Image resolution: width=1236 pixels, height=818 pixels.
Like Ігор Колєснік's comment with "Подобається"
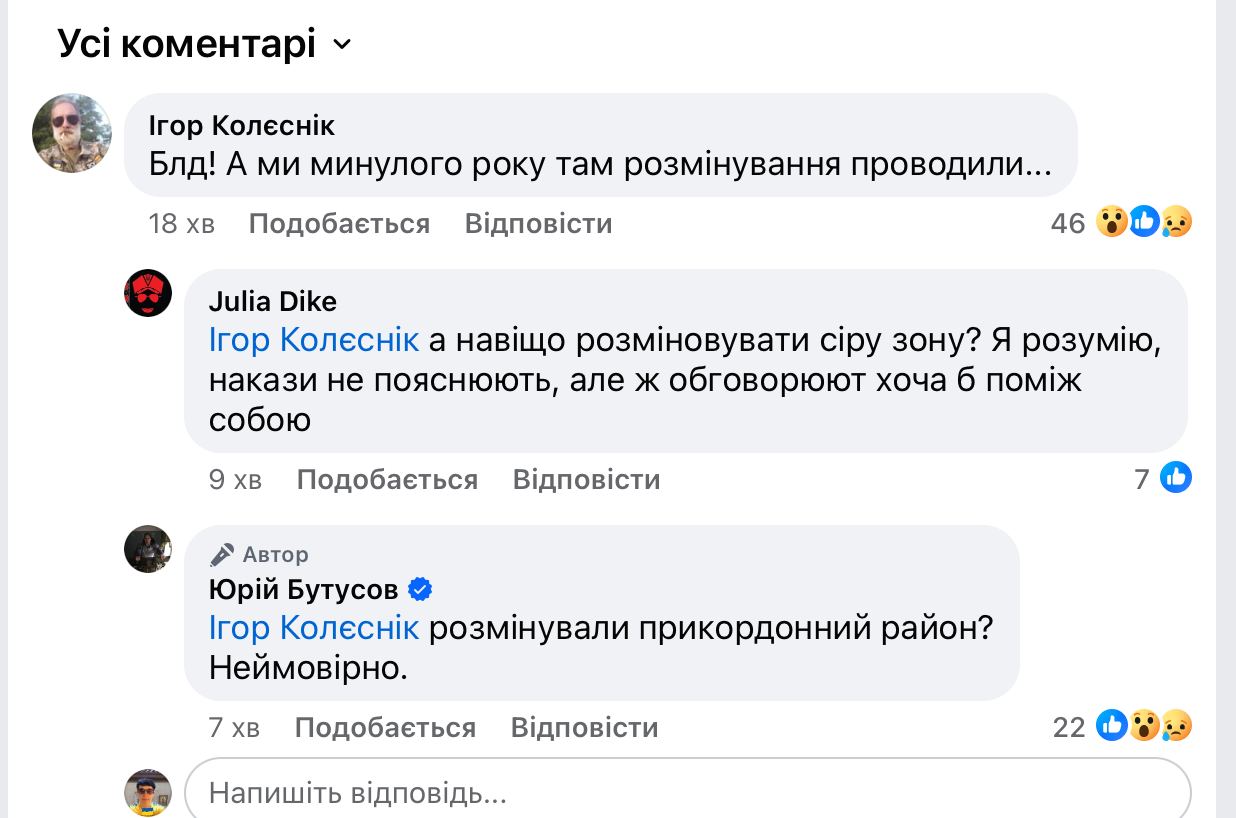click(x=339, y=223)
